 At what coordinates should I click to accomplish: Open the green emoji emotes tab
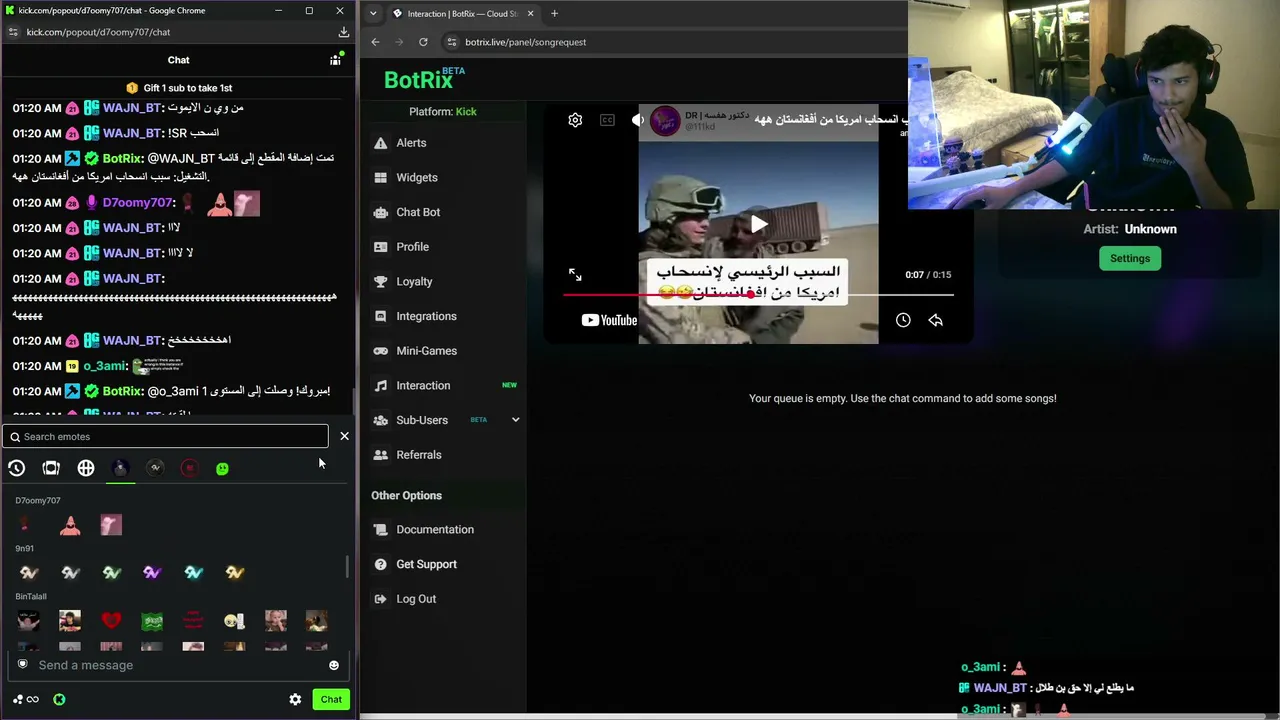(222, 468)
